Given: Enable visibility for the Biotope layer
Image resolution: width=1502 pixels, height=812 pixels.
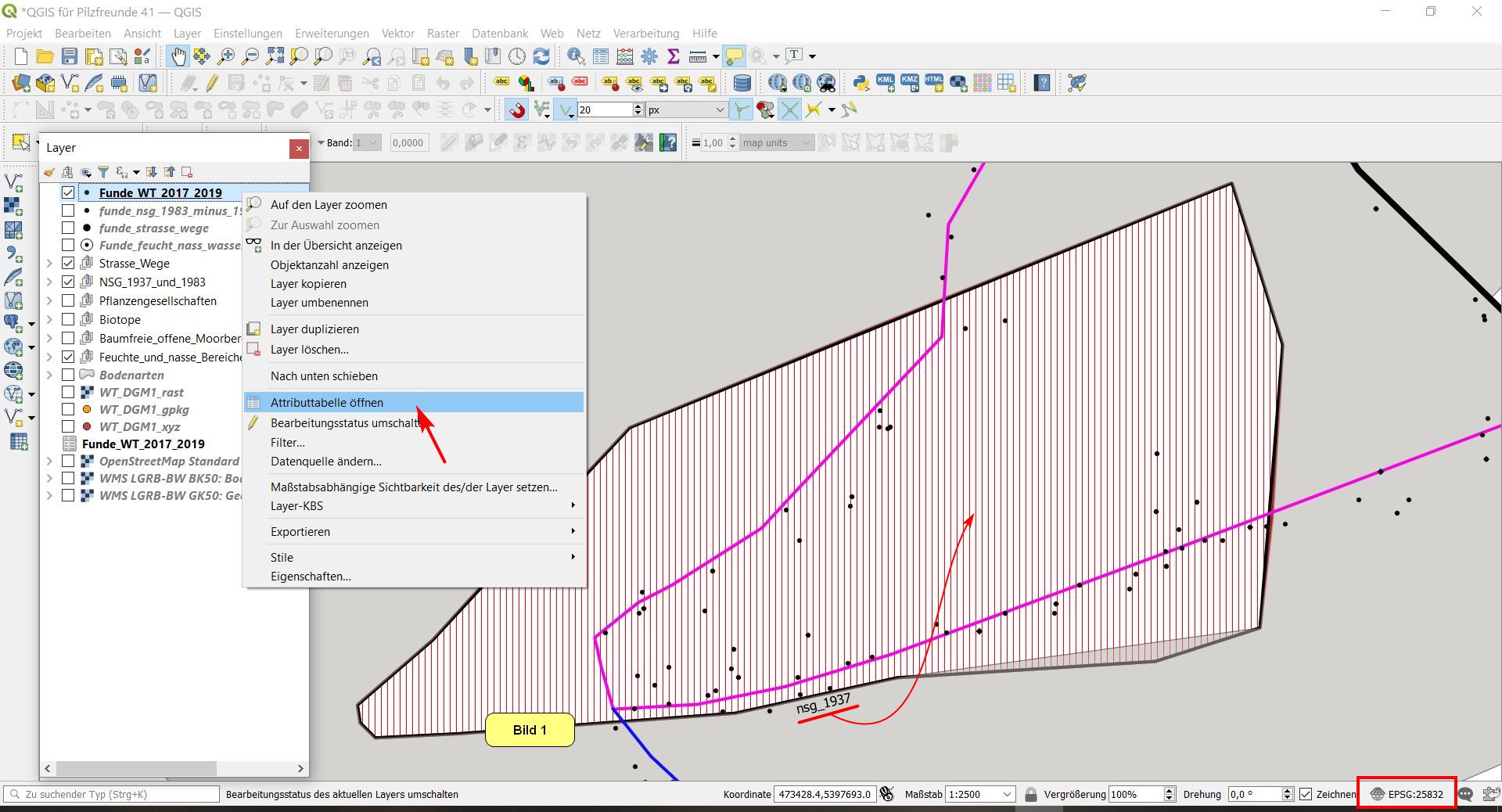Looking at the screenshot, I should (x=68, y=320).
